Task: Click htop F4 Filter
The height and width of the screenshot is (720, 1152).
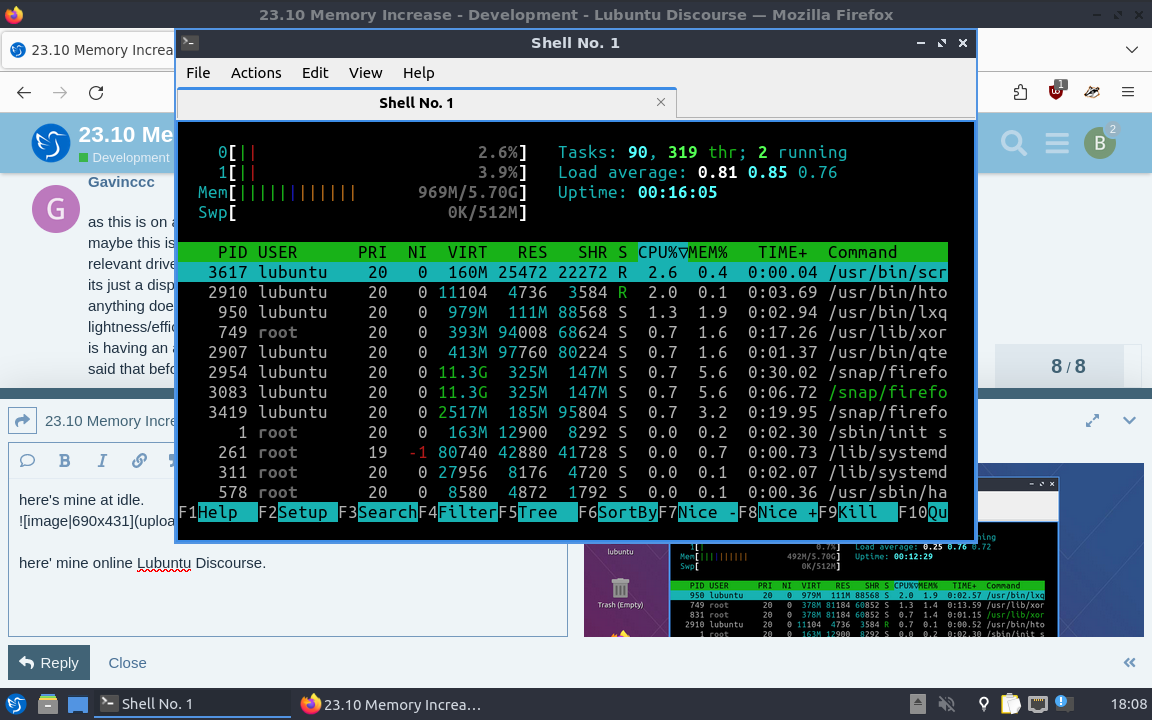Action: [x=458, y=512]
